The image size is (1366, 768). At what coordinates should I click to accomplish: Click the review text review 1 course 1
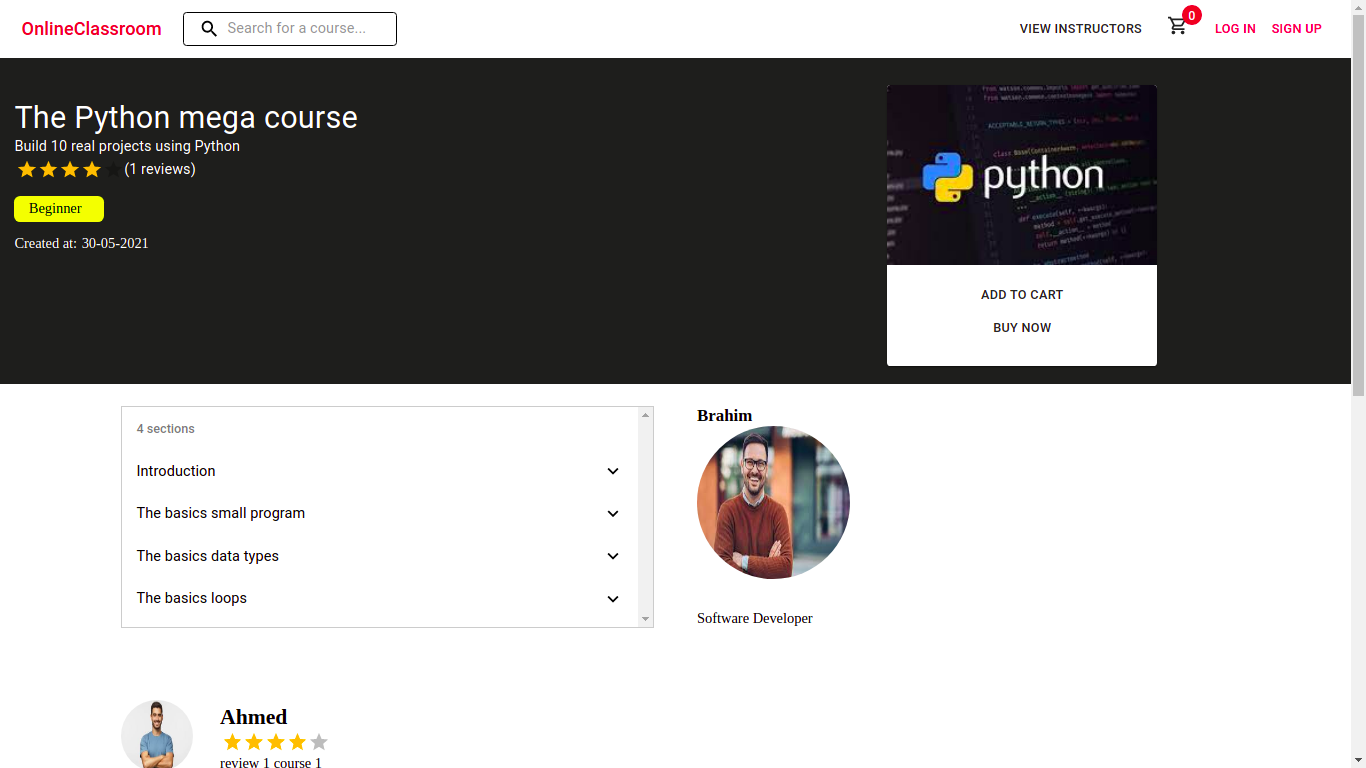[x=271, y=763]
